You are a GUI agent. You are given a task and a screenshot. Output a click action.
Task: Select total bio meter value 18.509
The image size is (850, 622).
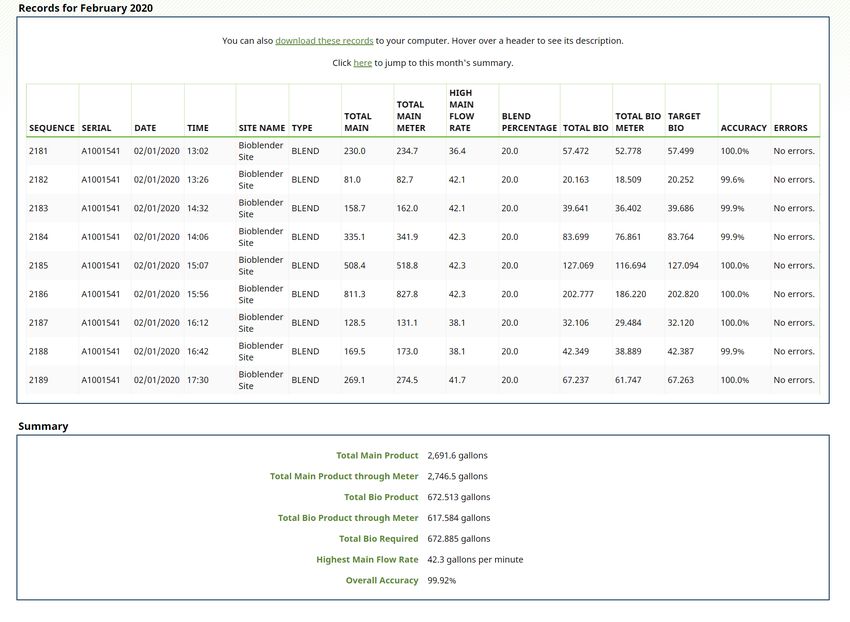(x=628, y=180)
